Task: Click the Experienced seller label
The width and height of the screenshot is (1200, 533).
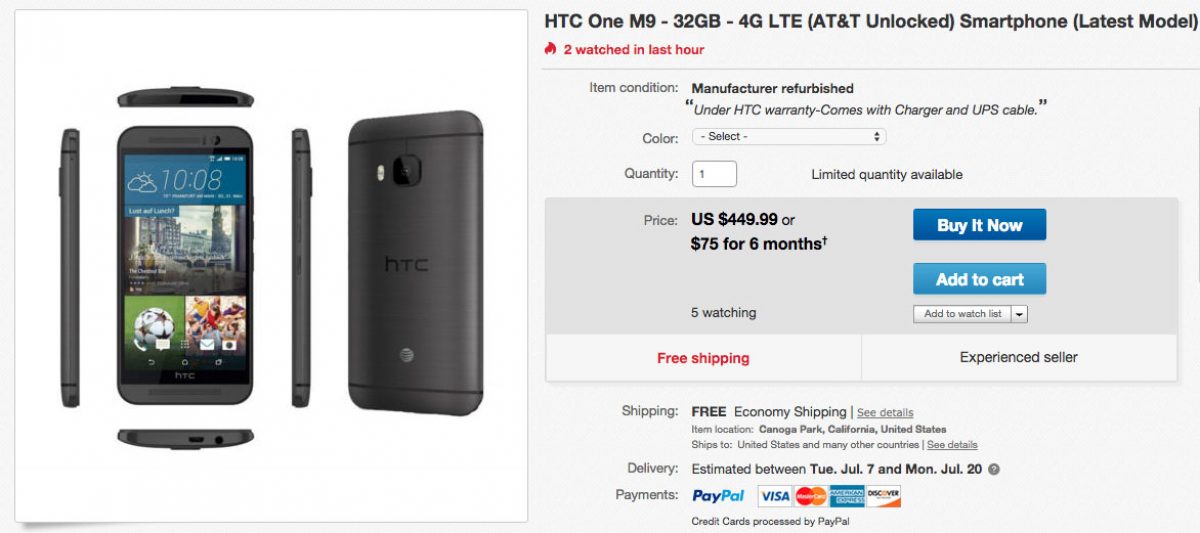Action: [x=1018, y=357]
